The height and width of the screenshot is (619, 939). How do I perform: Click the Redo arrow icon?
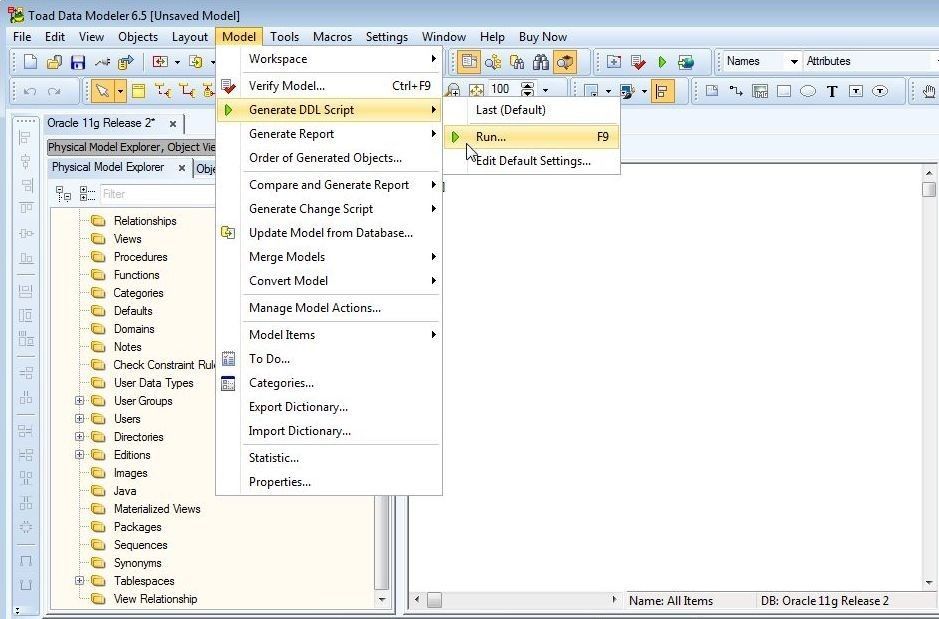click(x=54, y=91)
